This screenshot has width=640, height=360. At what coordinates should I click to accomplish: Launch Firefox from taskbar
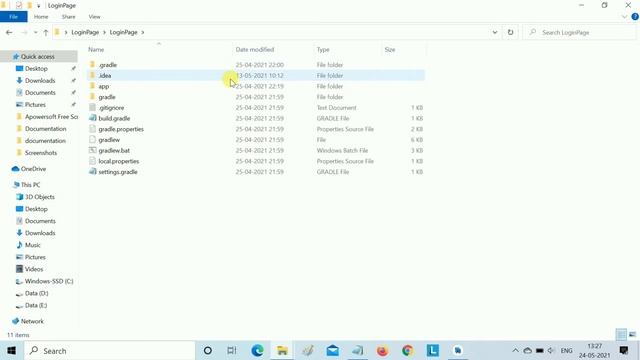[382, 351]
